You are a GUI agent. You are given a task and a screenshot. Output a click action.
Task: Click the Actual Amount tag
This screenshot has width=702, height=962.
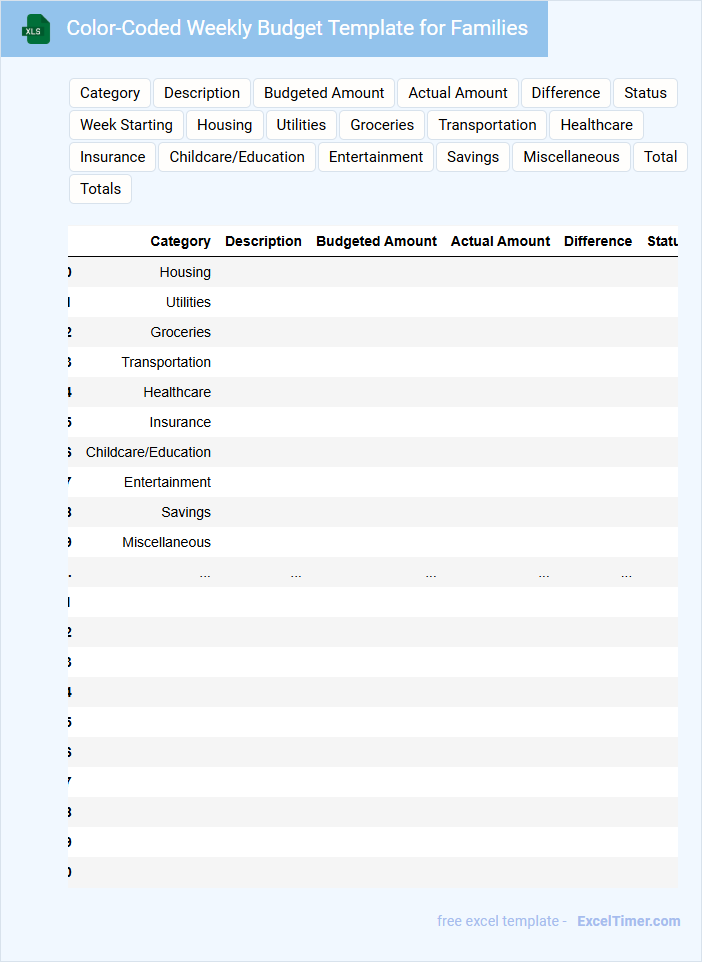[x=458, y=93]
